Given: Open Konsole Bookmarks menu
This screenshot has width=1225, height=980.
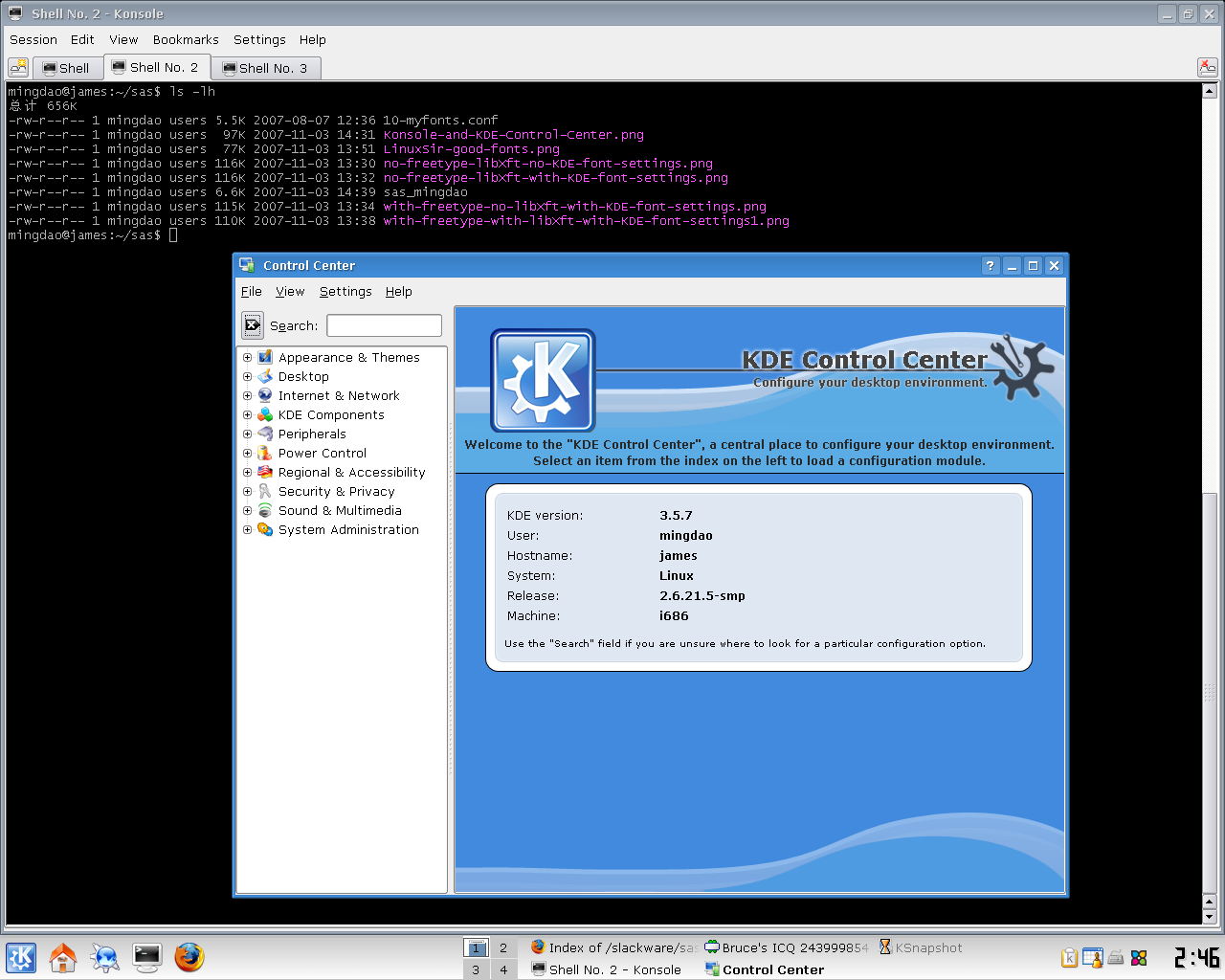Looking at the screenshot, I should 186,39.
